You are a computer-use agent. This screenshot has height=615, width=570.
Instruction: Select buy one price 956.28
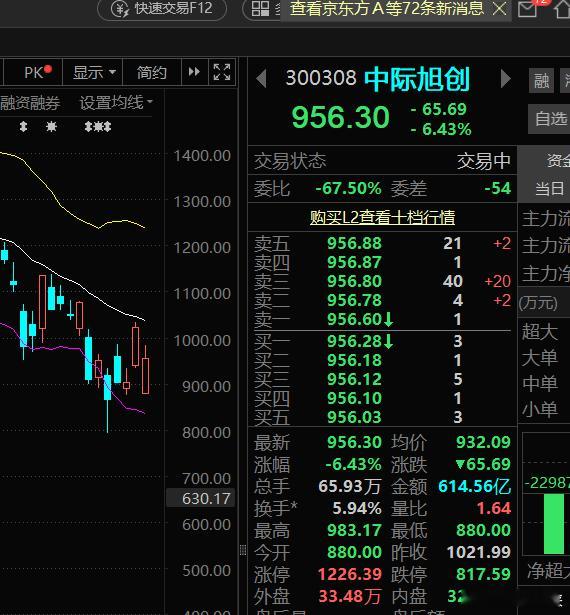[354, 341]
